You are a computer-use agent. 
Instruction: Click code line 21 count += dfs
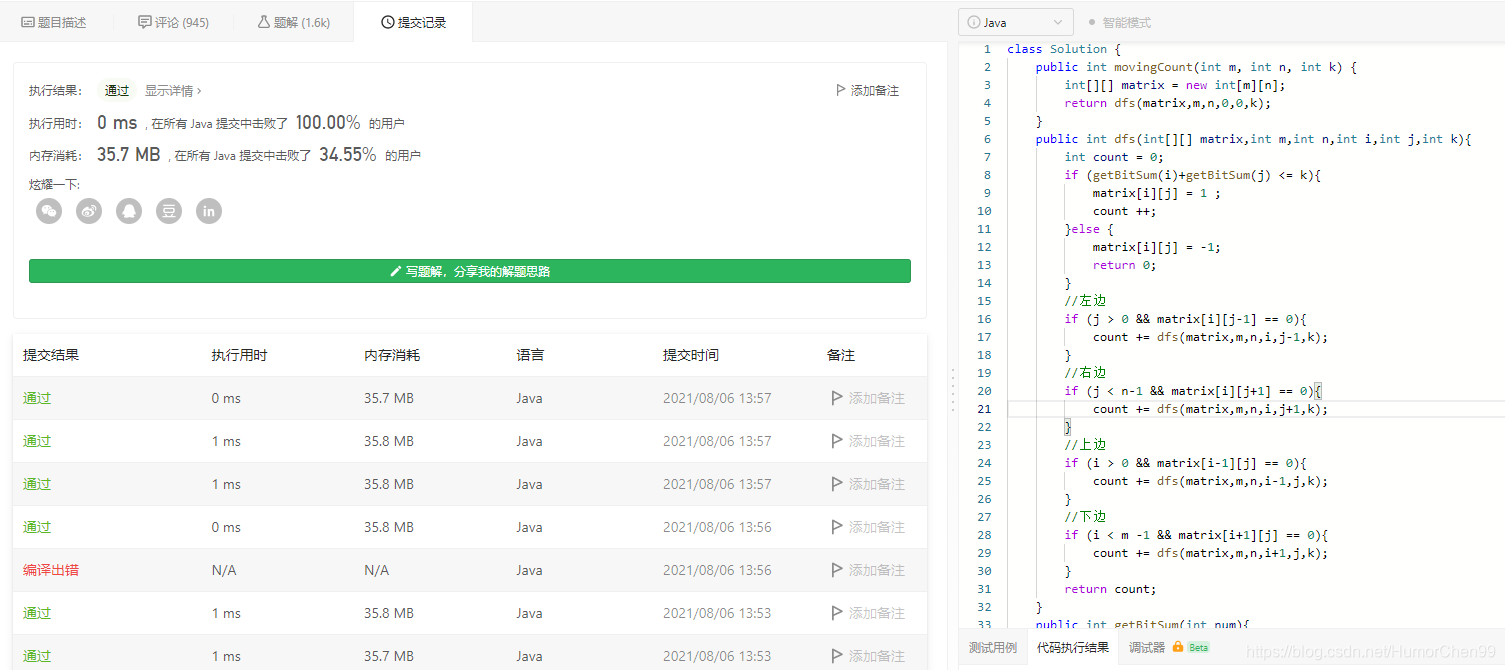(1210, 409)
